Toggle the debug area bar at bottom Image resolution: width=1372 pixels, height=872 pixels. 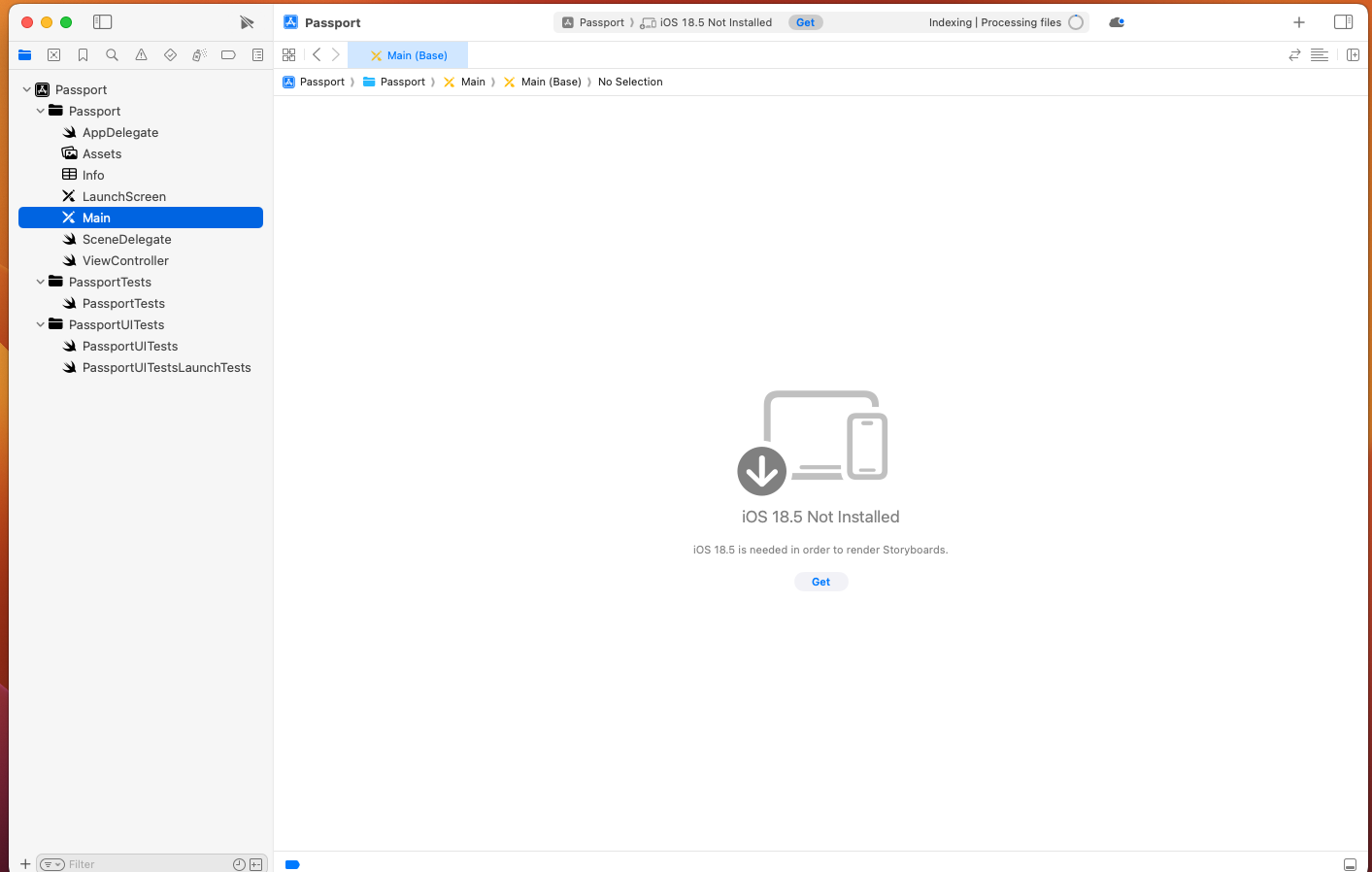point(1350,864)
